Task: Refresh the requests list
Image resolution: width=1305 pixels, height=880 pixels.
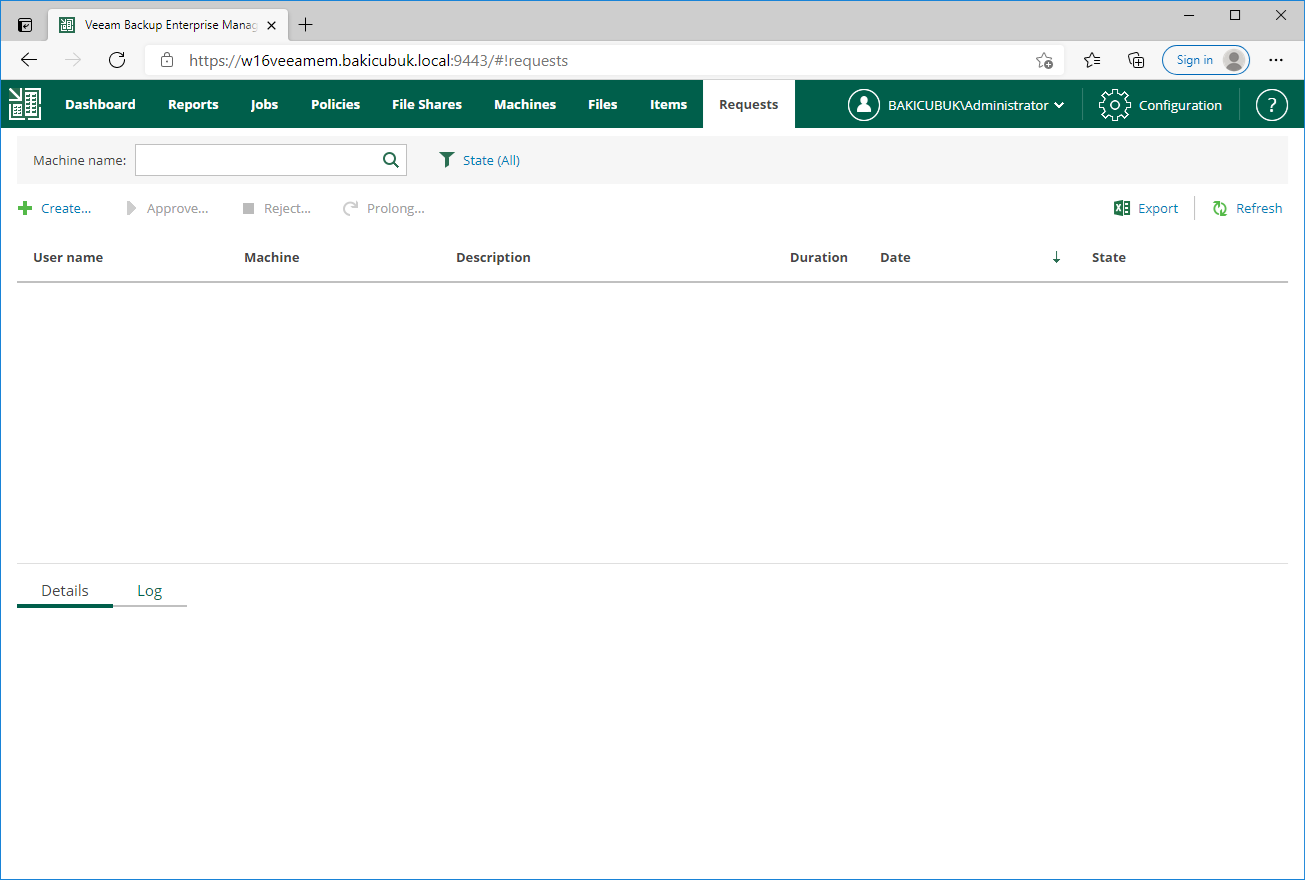Action: pos(1247,208)
